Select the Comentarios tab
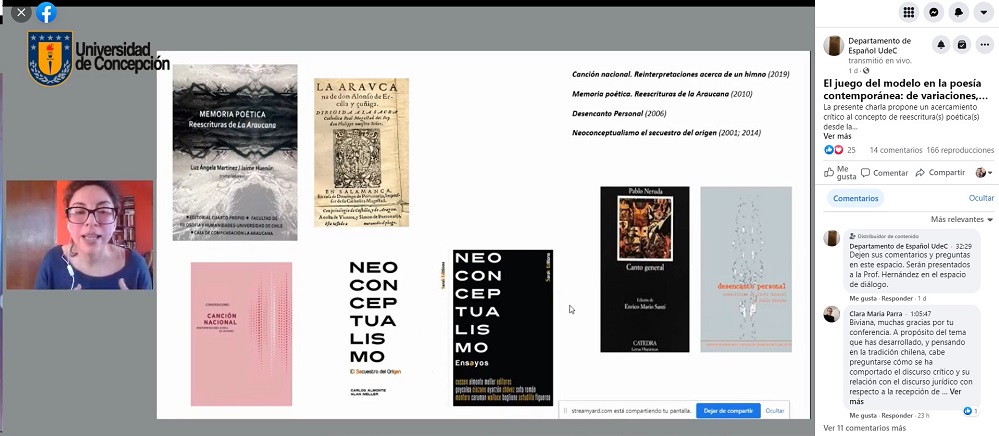This screenshot has height=436, width=999. (855, 199)
